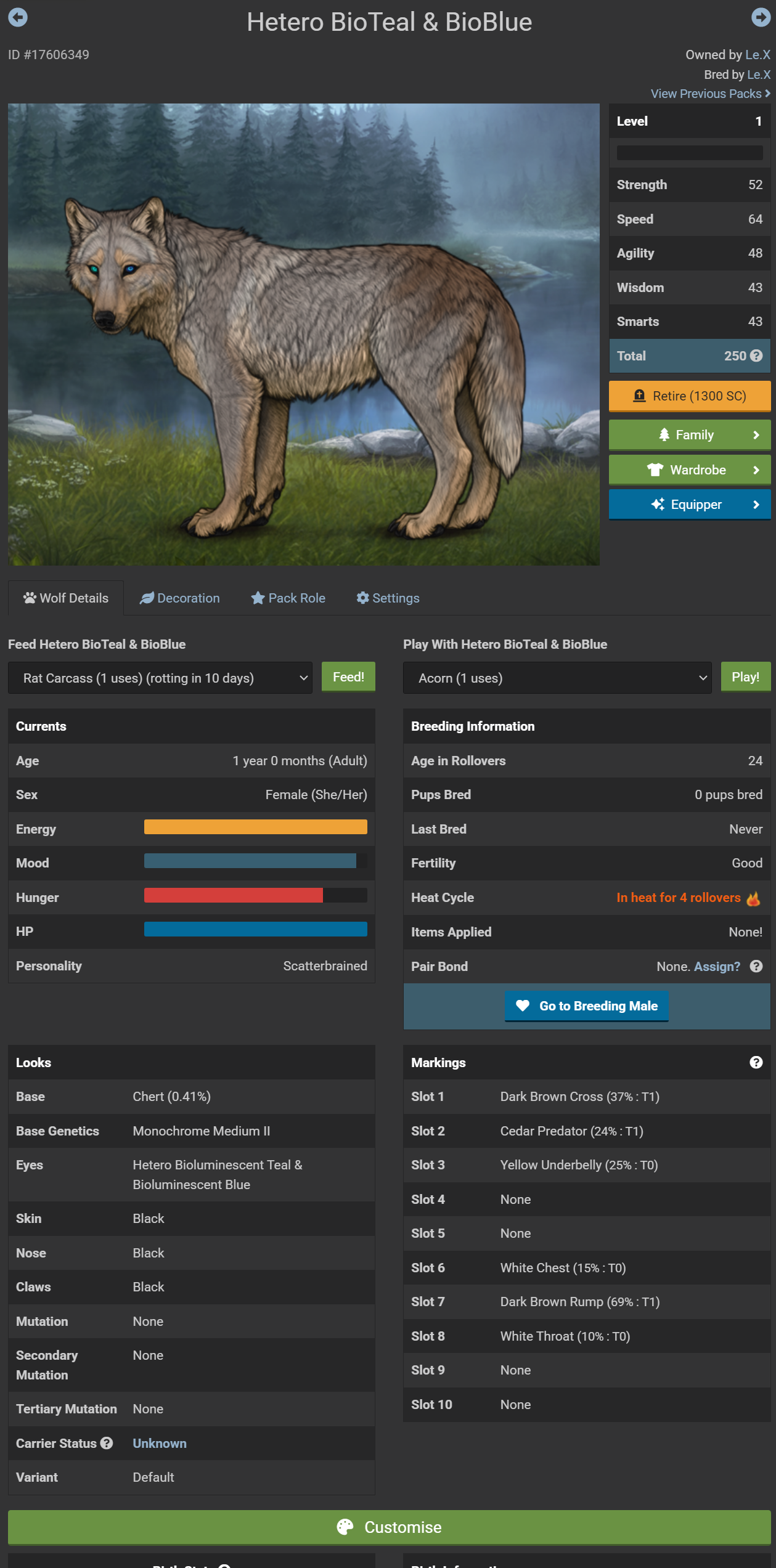Click the Carrier Status help icon
Viewport: 776px width, 1568px height.
[x=107, y=1443]
